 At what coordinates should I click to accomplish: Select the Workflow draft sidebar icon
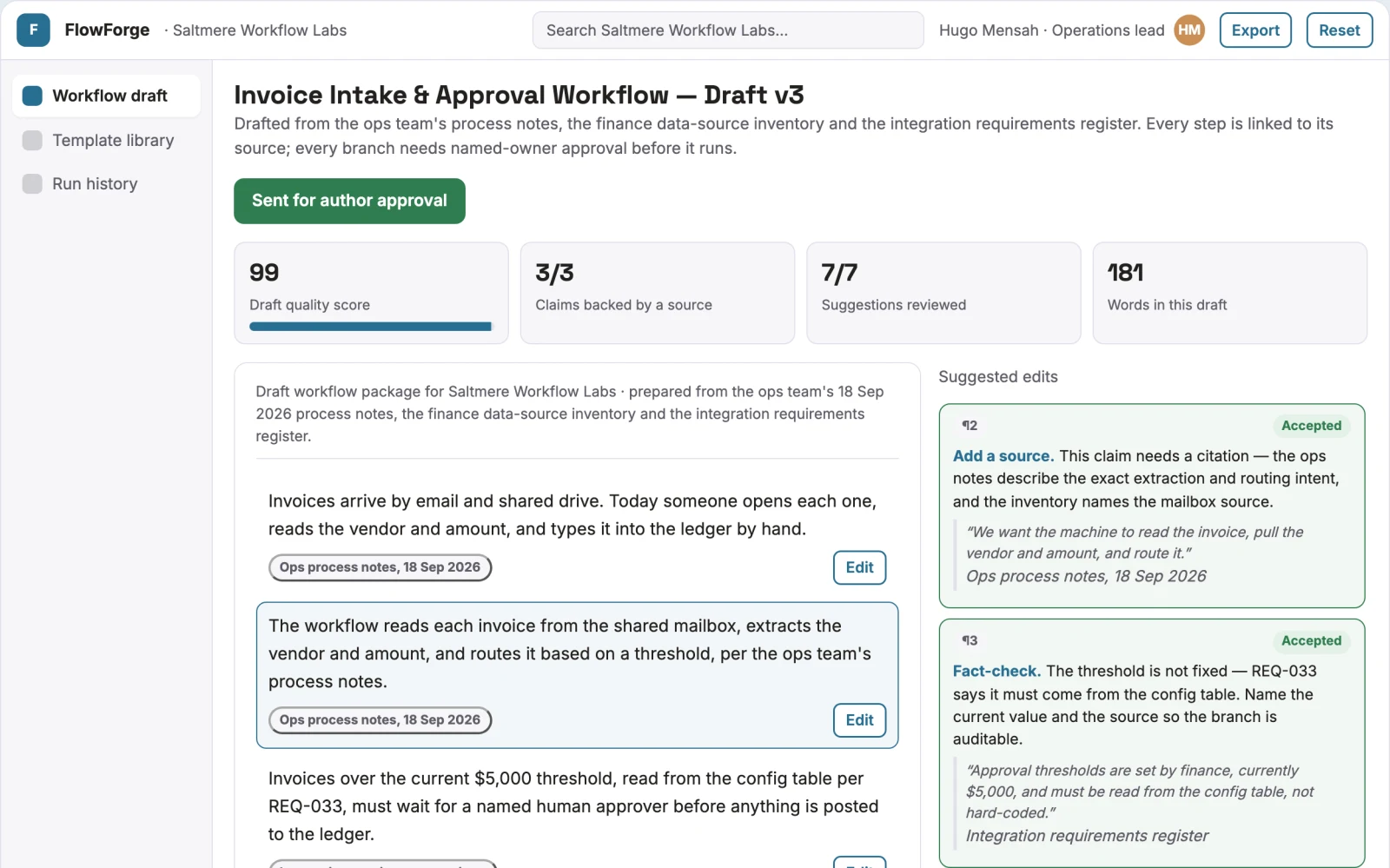click(x=32, y=96)
